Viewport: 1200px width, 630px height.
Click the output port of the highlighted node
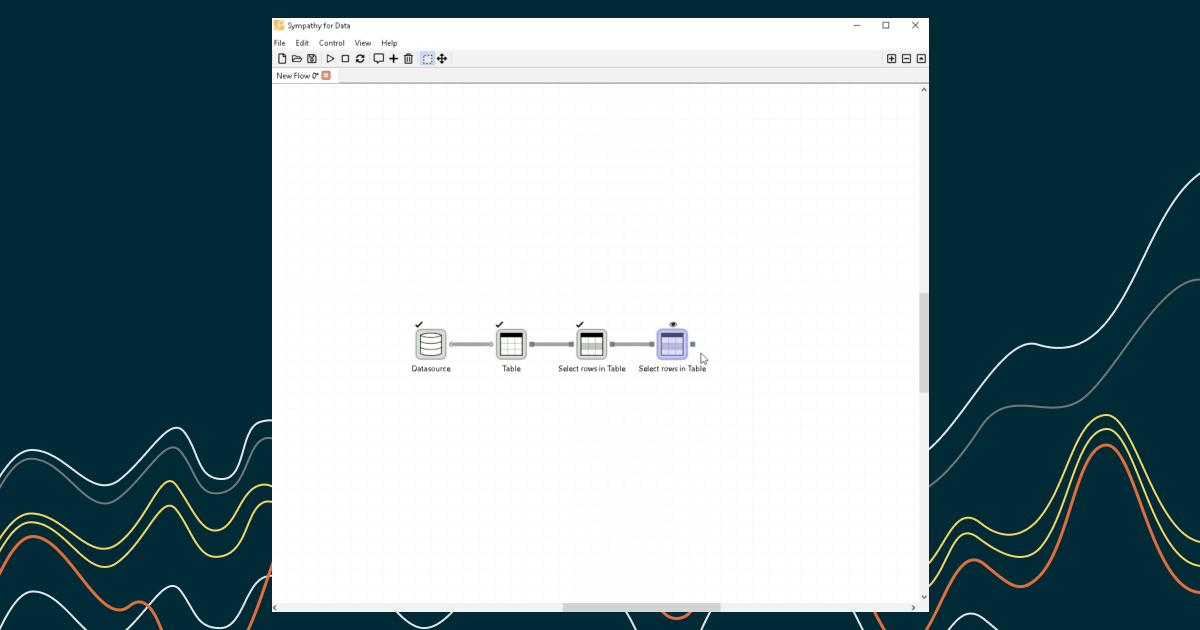(692, 344)
